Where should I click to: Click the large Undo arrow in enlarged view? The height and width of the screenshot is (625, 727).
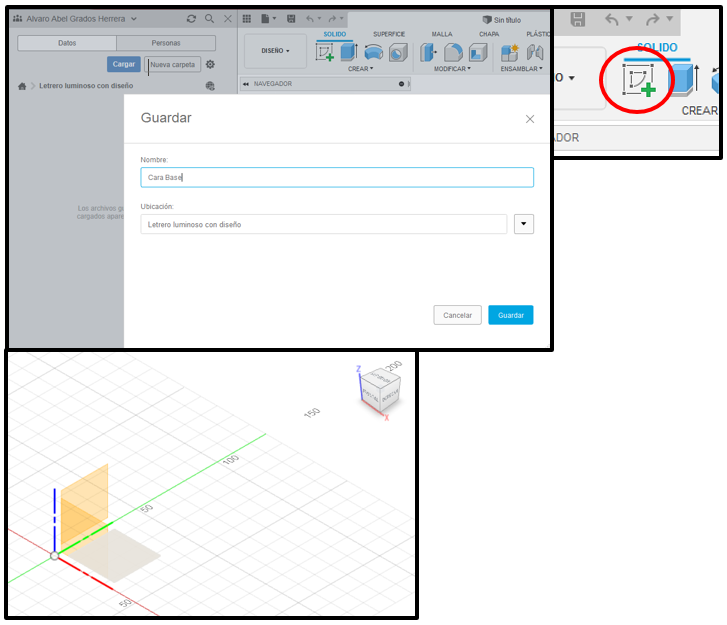click(612, 19)
